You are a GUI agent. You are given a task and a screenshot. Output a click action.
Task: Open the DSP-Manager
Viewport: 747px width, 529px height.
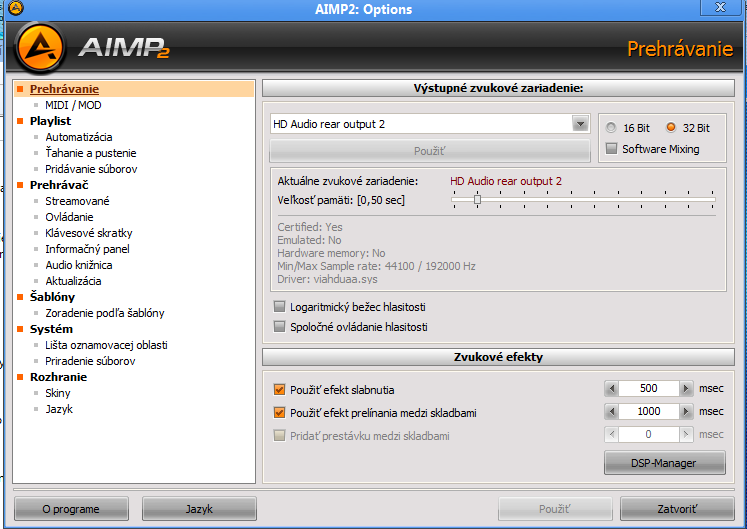(665, 463)
